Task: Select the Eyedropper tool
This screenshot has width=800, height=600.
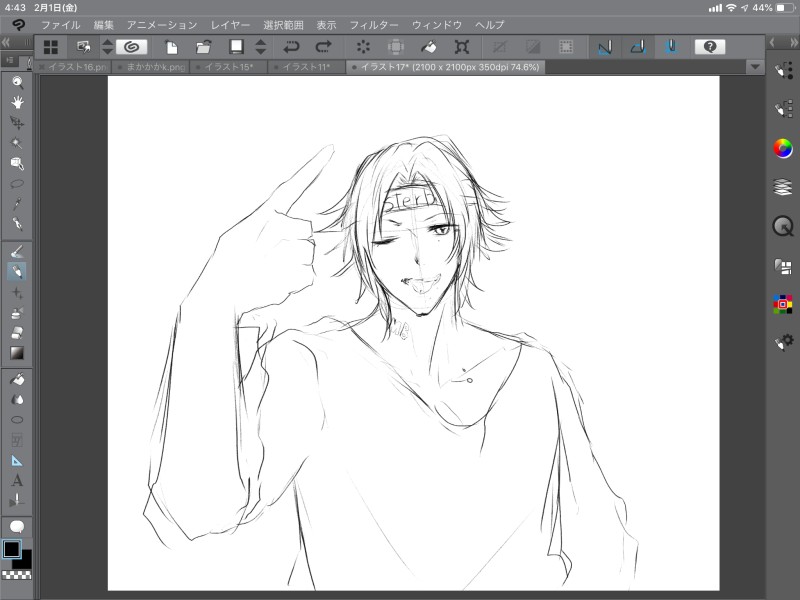Action: [17, 204]
